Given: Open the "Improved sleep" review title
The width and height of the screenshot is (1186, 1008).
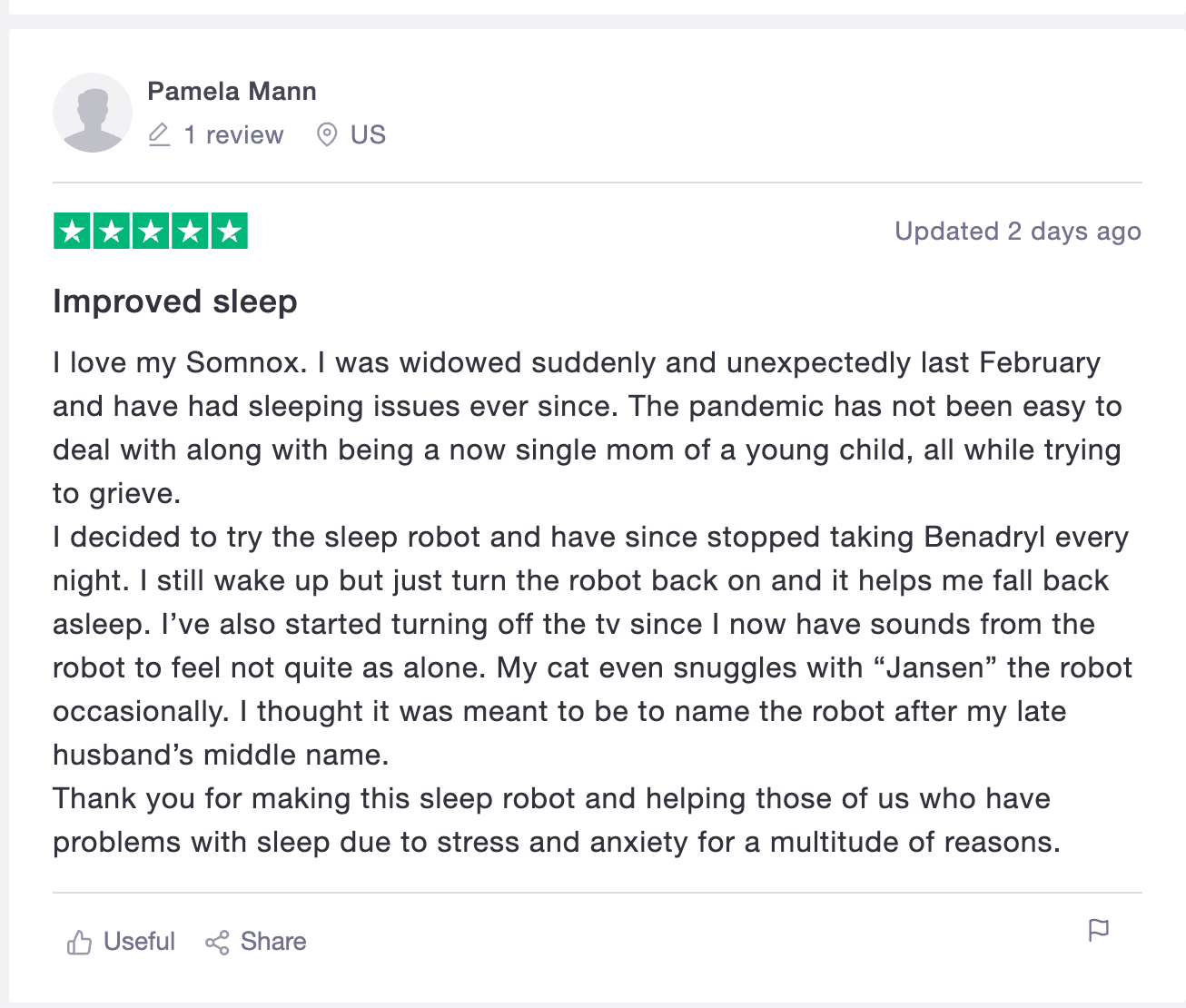Looking at the screenshot, I should click(175, 301).
